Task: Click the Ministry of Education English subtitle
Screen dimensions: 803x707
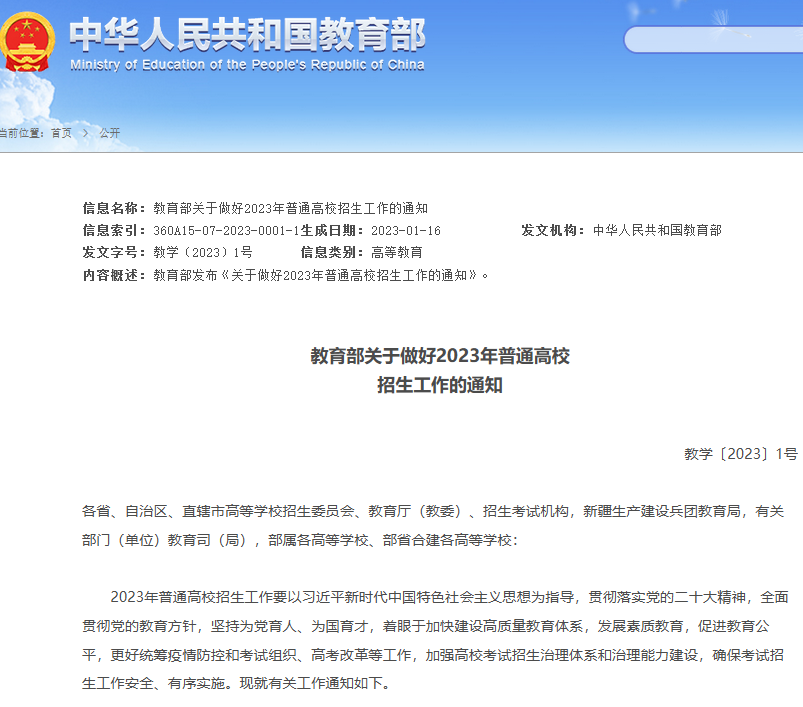Action: point(247,65)
